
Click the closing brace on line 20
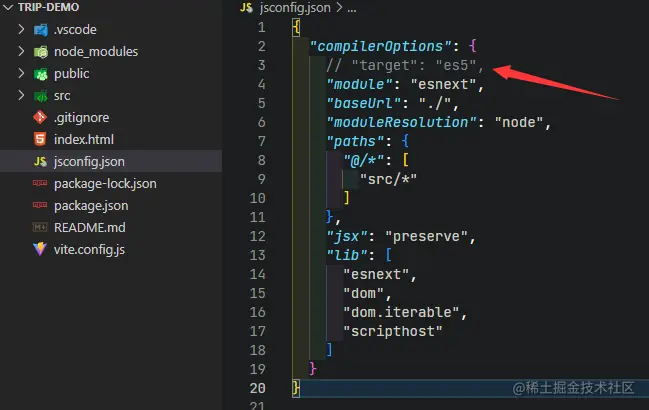[296, 388]
